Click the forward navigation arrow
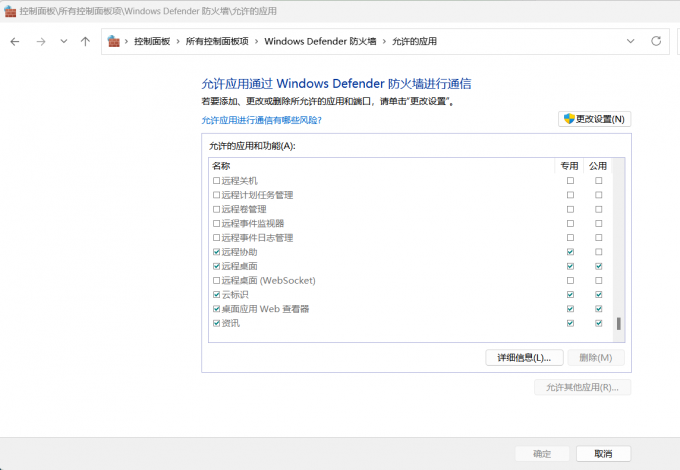This screenshot has width=680, height=470. pyautogui.click(x=40, y=41)
